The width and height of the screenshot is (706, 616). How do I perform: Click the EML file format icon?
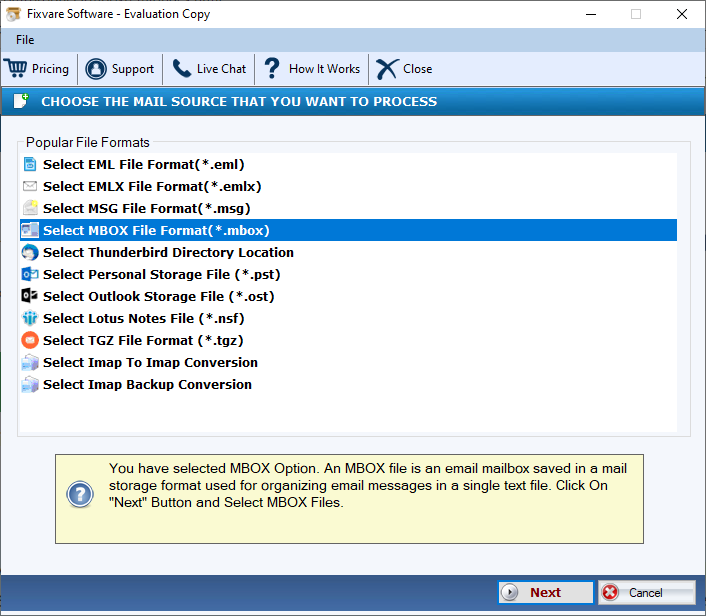30,164
